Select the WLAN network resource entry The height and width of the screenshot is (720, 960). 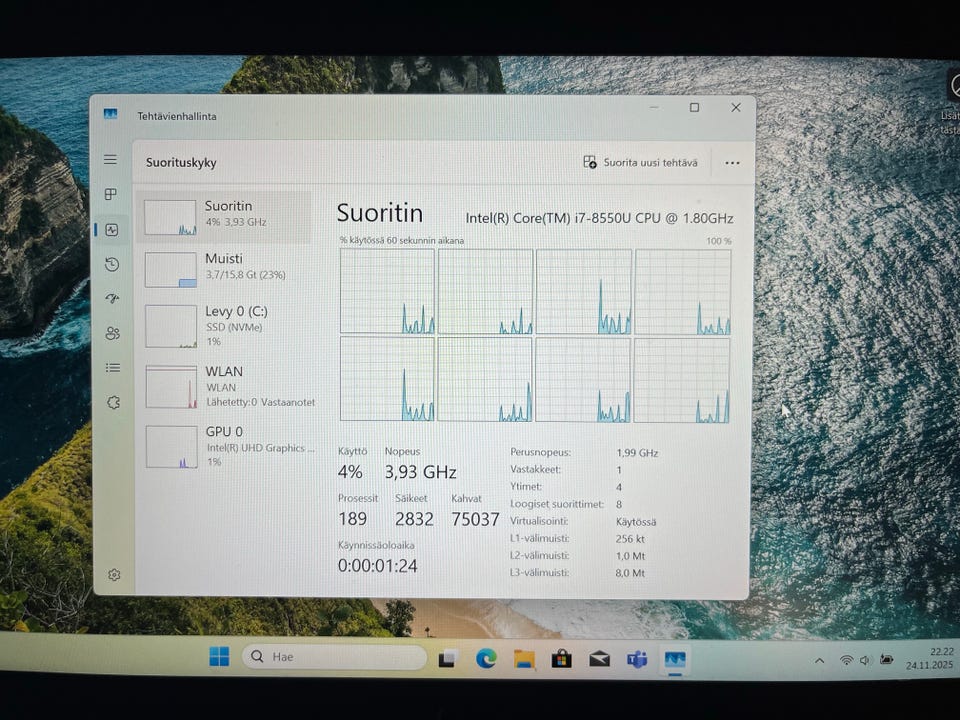(x=225, y=386)
